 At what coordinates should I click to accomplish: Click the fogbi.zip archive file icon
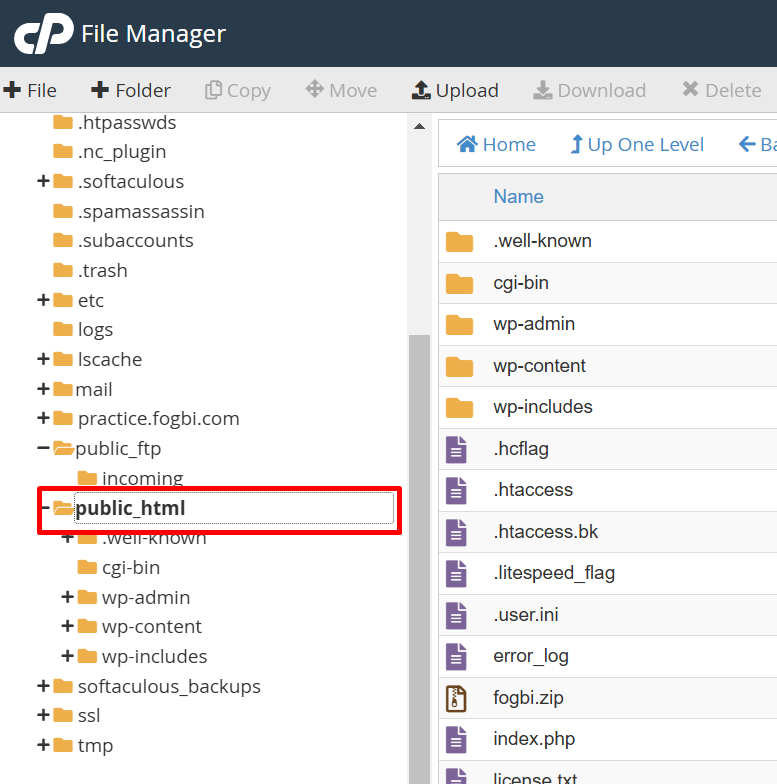456,698
